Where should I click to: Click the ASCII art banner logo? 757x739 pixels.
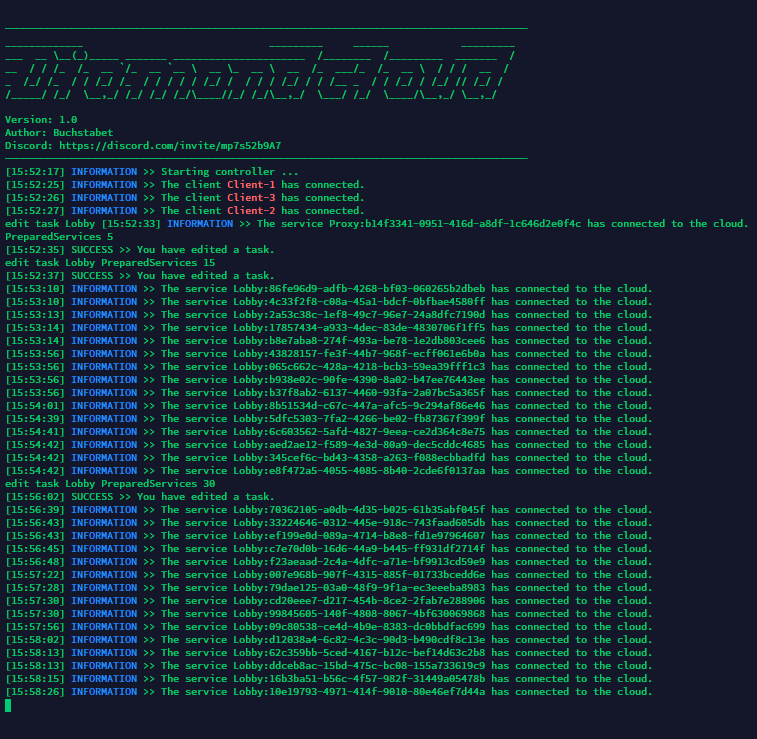[260, 70]
